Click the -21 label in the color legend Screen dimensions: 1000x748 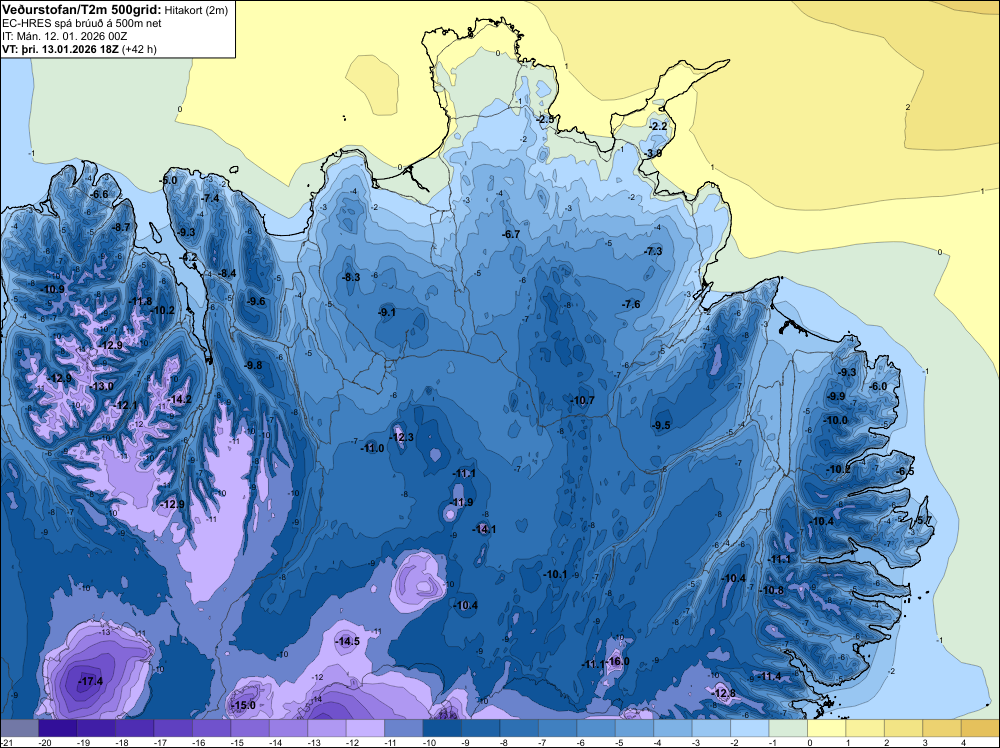pyautogui.click(x=6, y=742)
